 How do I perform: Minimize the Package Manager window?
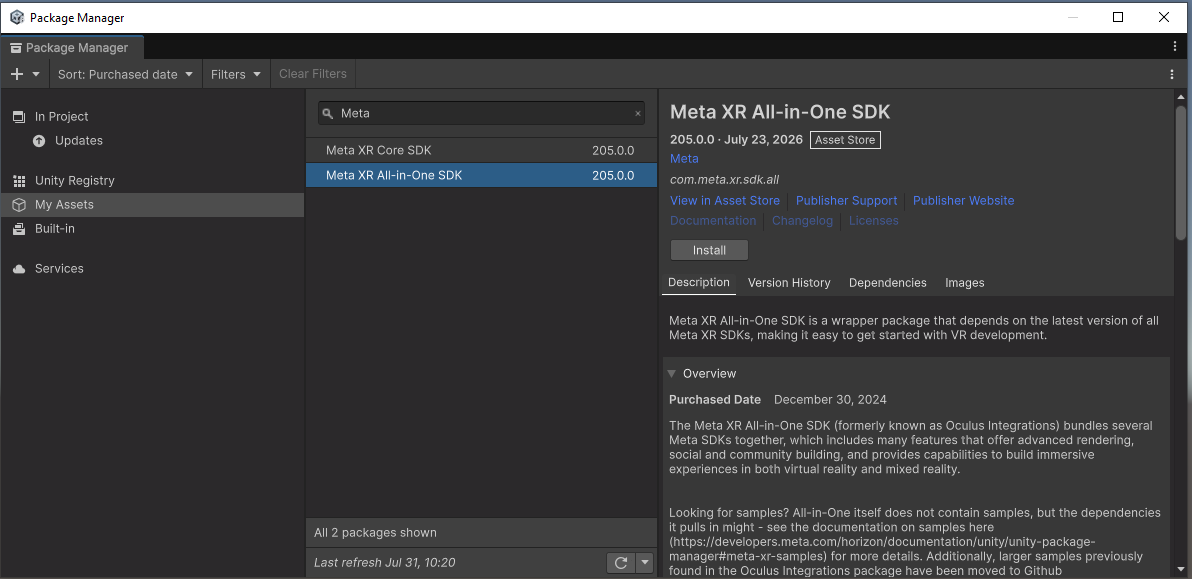pos(1073,17)
